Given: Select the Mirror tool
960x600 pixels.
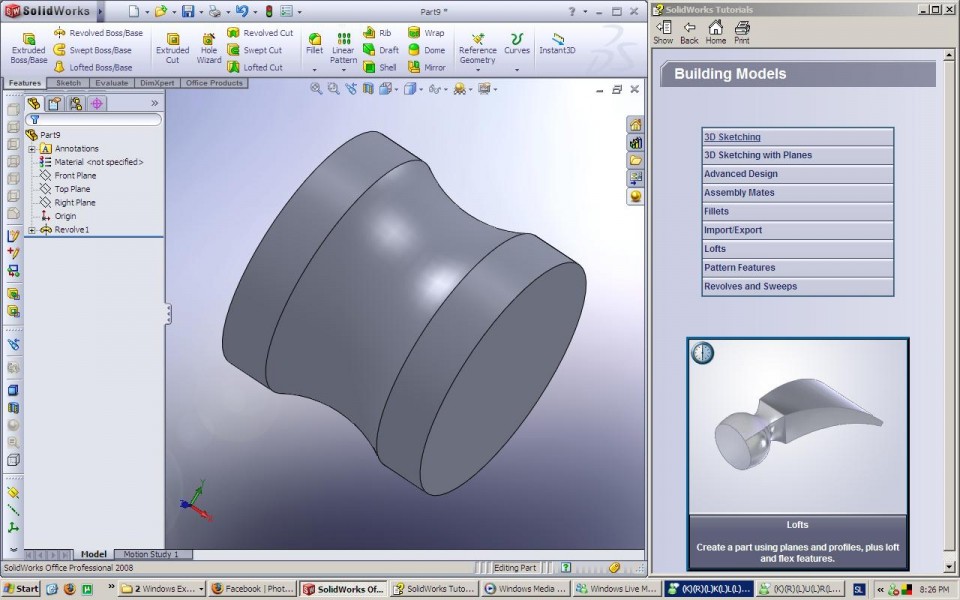Looking at the screenshot, I should pos(427,67).
